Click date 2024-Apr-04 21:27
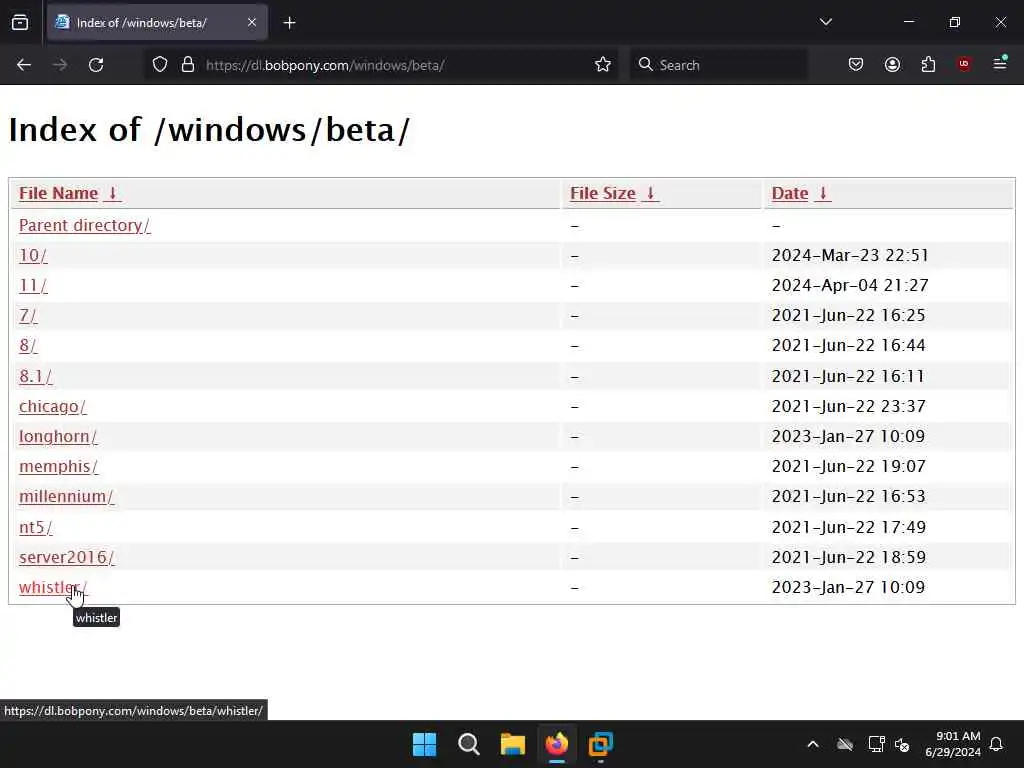Viewport: 1024px width, 768px height. tap(850, 285)
